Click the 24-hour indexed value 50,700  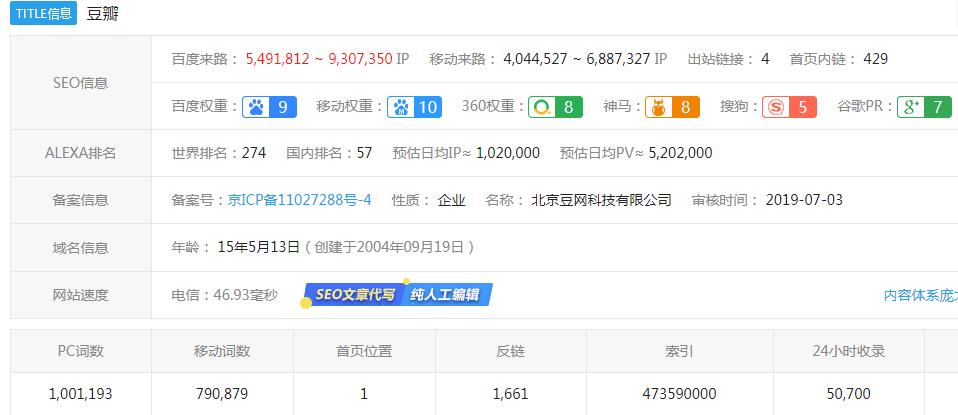click(x=849, y=394)
